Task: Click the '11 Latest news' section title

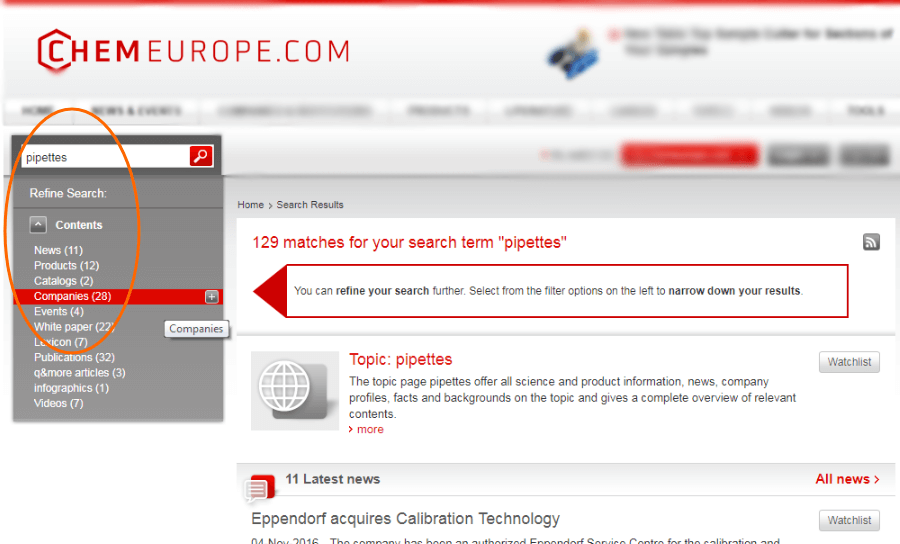Action: [333, 479]
